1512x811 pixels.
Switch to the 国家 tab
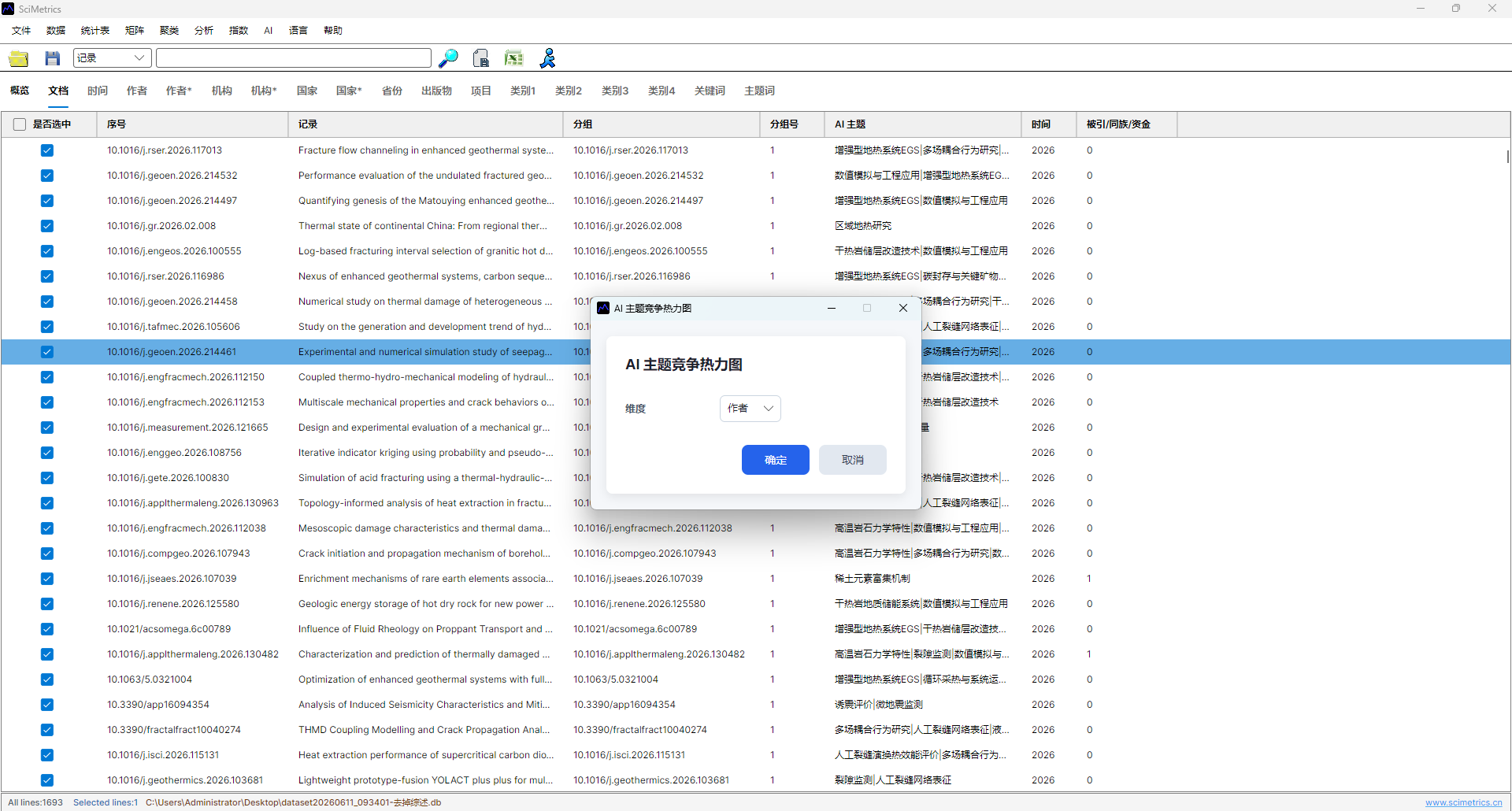(x=307, y=91)
